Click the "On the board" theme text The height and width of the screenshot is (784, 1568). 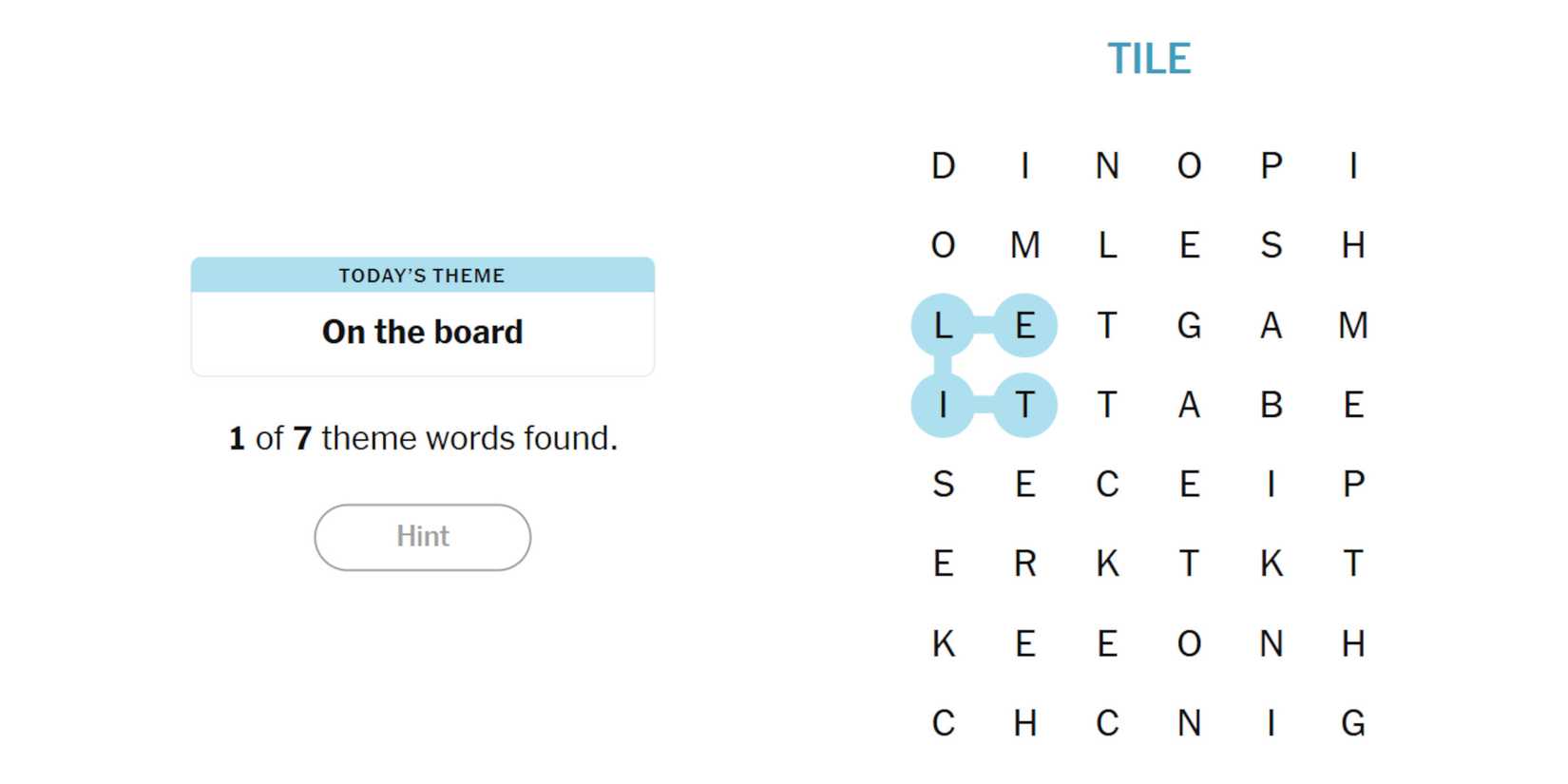(x=422, y=332)
